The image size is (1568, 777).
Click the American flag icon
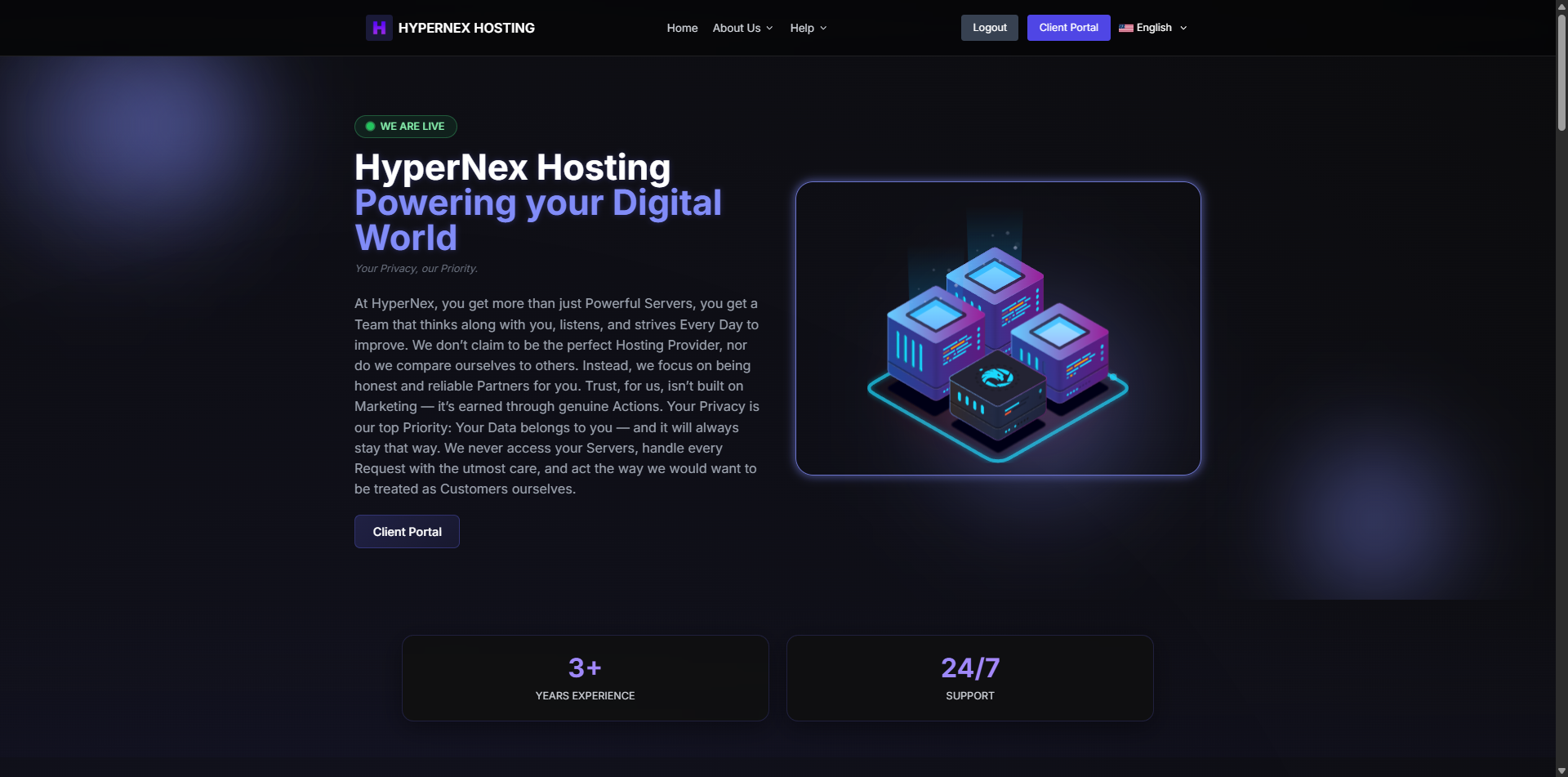[x=1125, y=28]
